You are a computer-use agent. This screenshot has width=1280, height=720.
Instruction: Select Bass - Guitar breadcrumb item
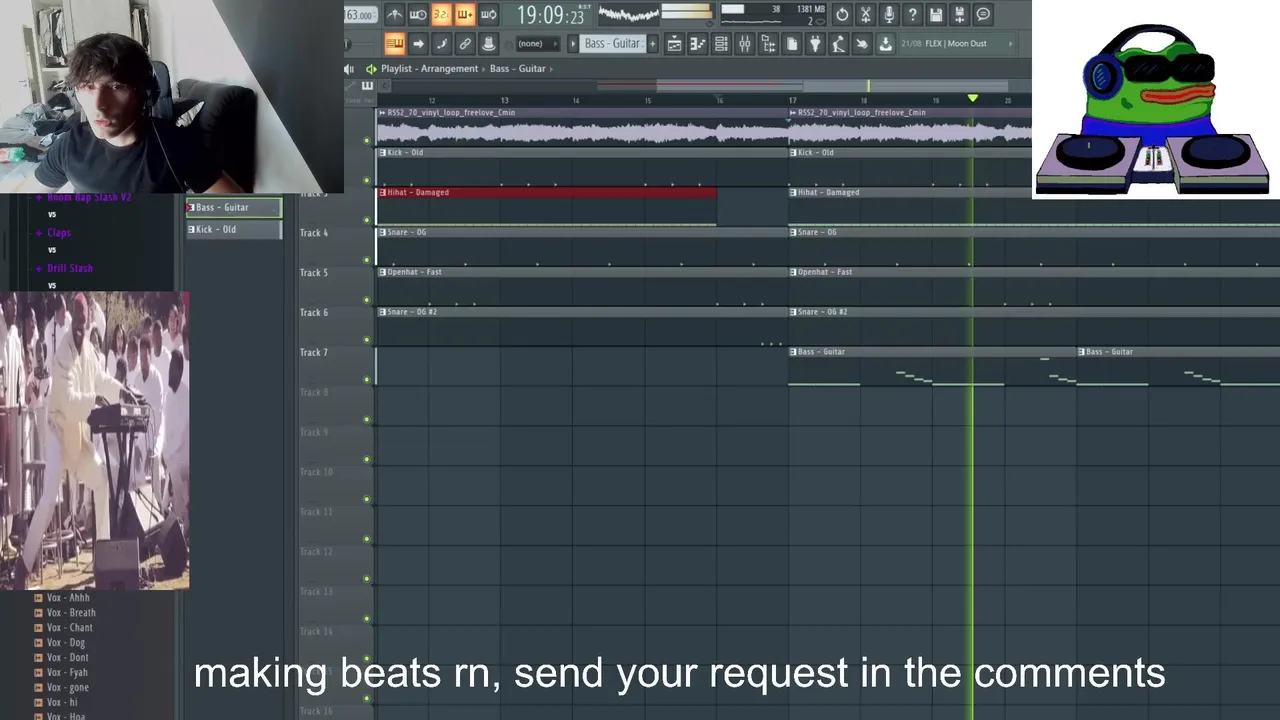click(518, 69)
